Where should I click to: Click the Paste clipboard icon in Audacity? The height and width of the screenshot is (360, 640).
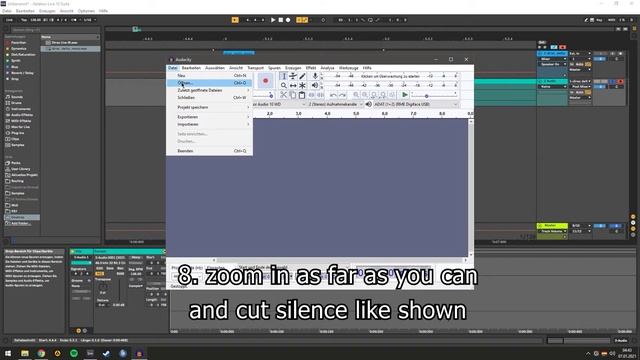point(302,95)
